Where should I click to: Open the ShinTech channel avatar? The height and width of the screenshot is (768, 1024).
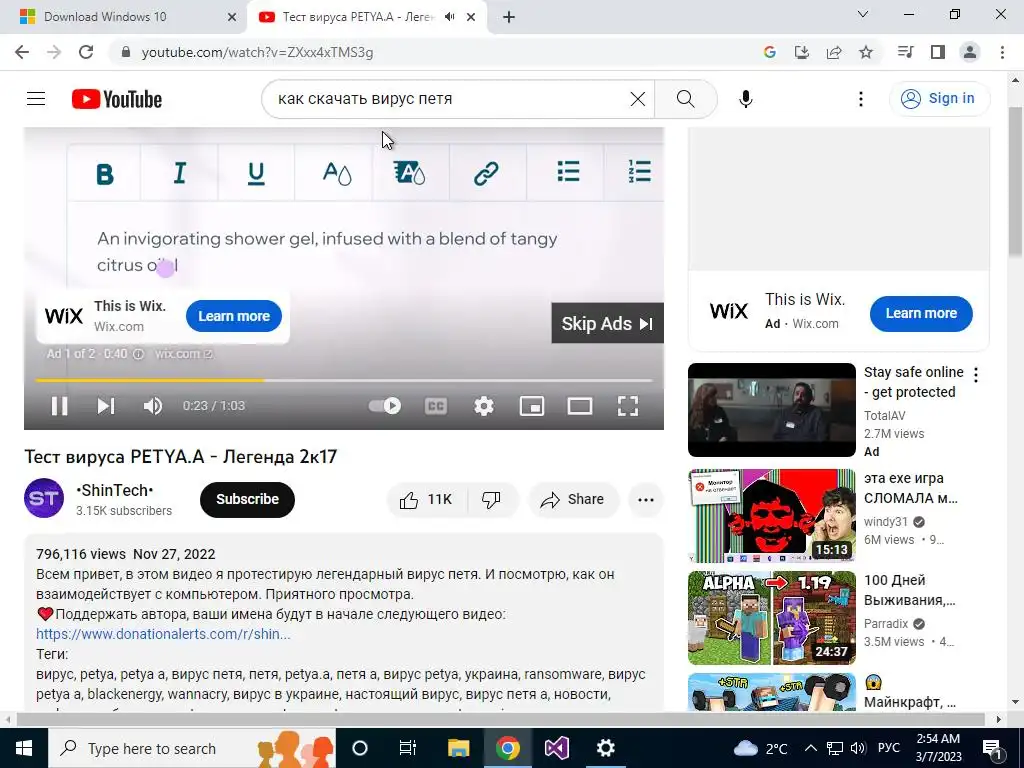click(x=44, y=498)
